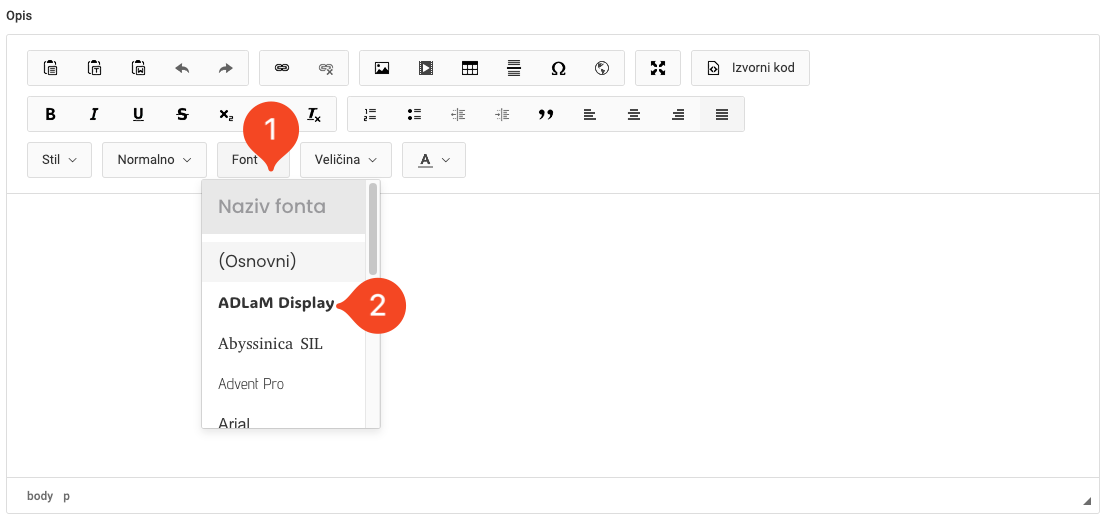Align text right

(678, 115)
